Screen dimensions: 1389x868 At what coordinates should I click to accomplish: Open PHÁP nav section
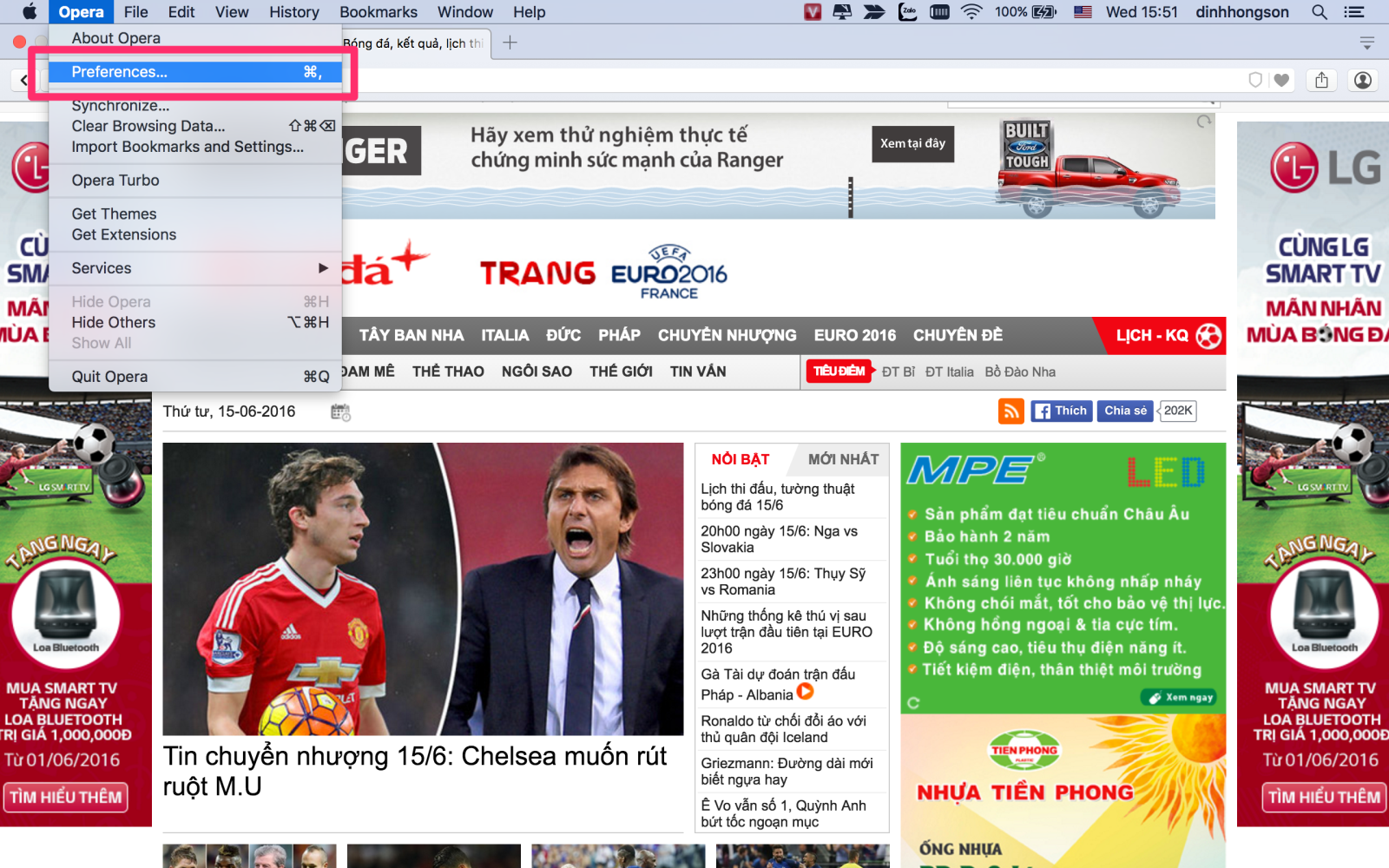[619, 335]
